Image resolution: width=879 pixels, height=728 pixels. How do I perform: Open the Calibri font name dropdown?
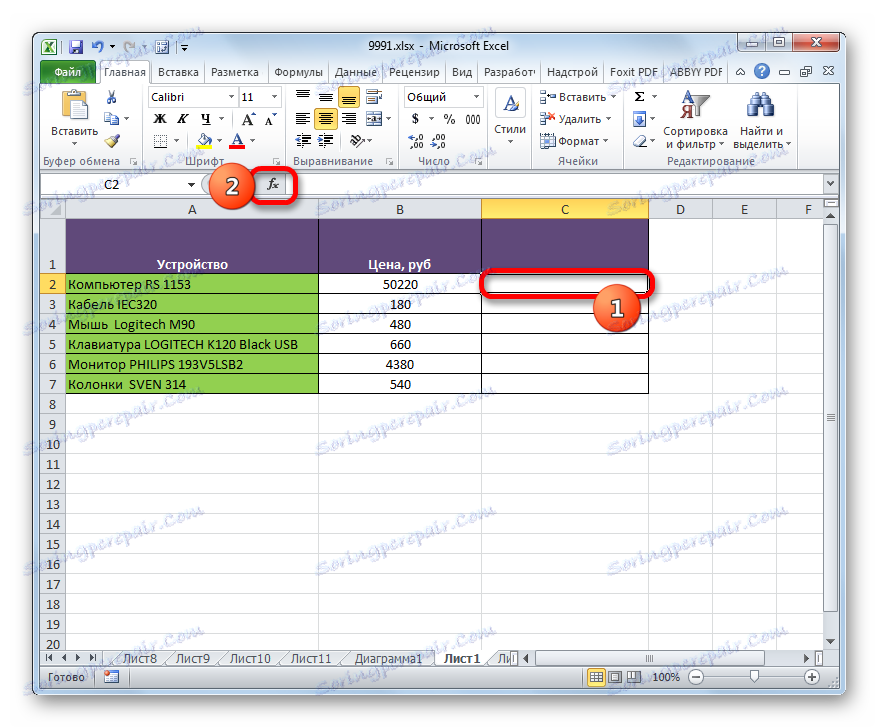(231, 97)
